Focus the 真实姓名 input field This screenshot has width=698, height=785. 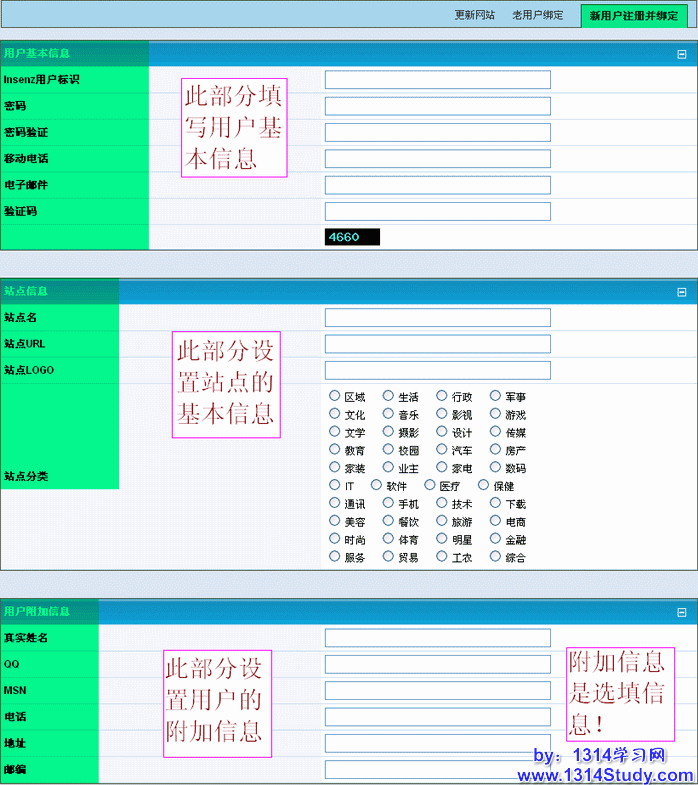[x=437, y=638]
